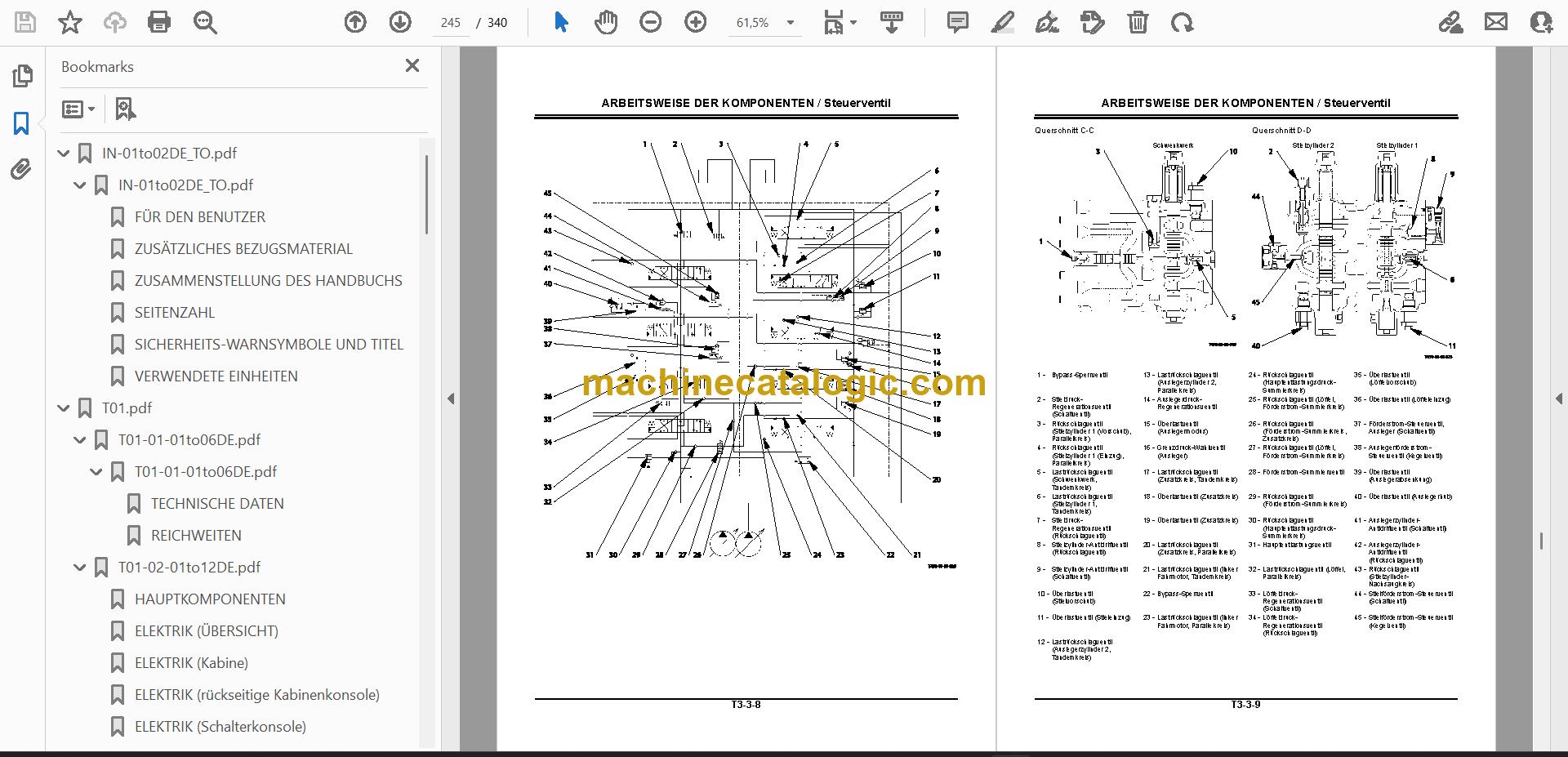Select the Highlight text pen tool

coord(1002,22)
